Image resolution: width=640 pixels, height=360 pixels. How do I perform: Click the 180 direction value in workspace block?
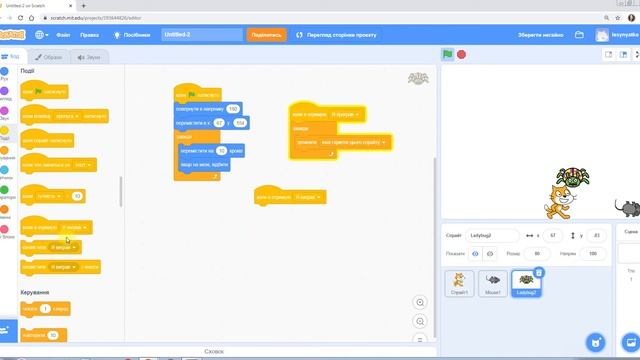tap(233, 109)
